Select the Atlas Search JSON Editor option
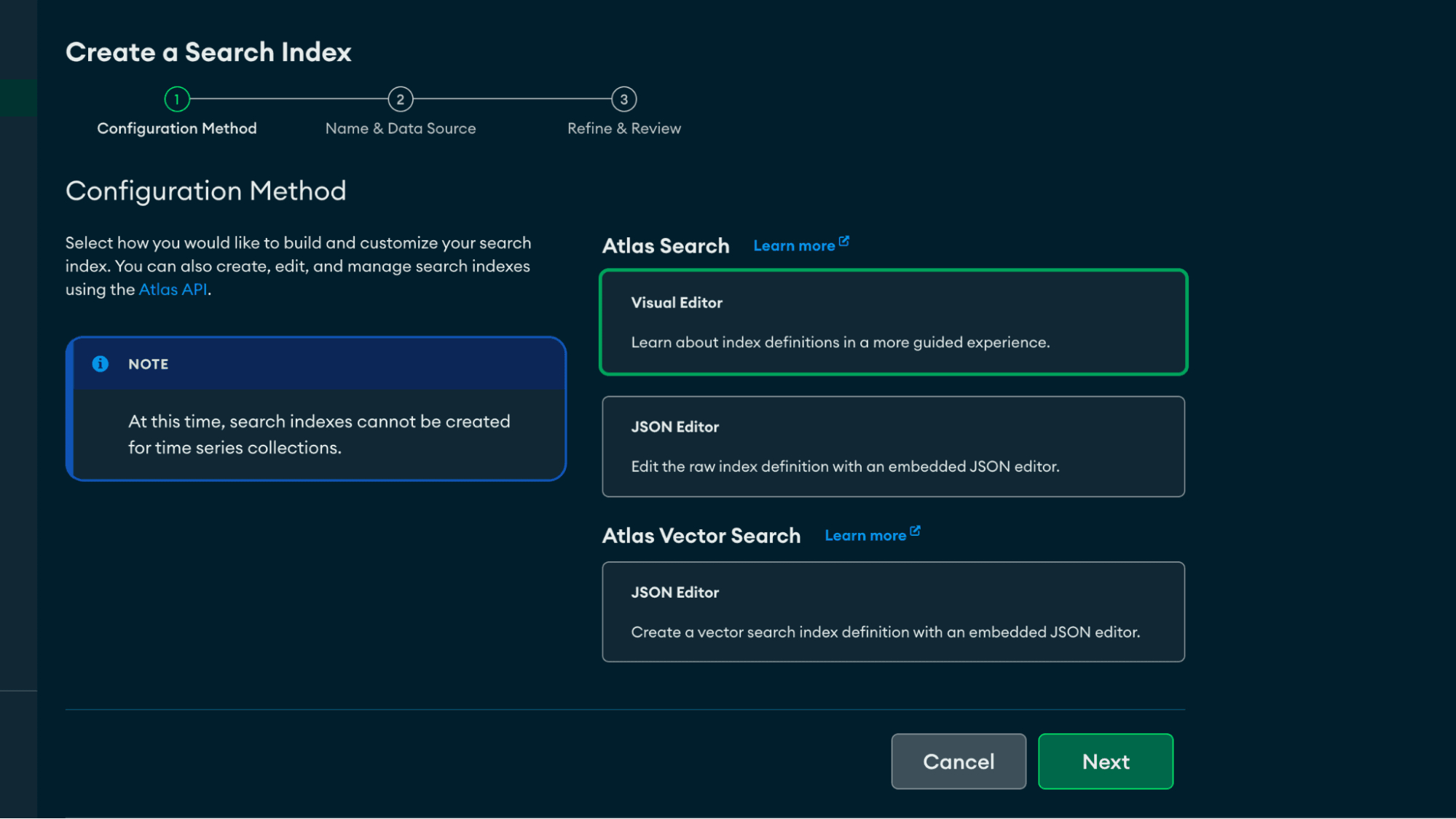This screenshot has width=1456, height=819. coord(894,446)
